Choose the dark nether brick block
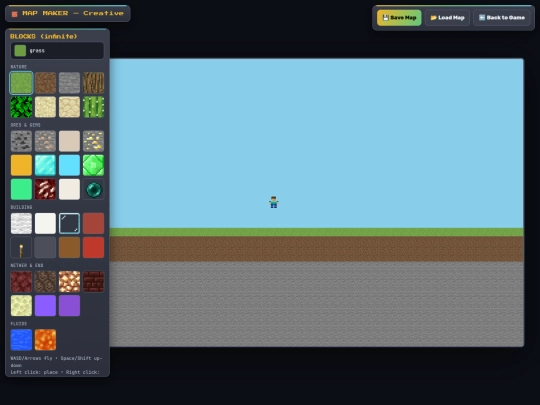This screenshot has height=405, width=540. tap(93, 282)
